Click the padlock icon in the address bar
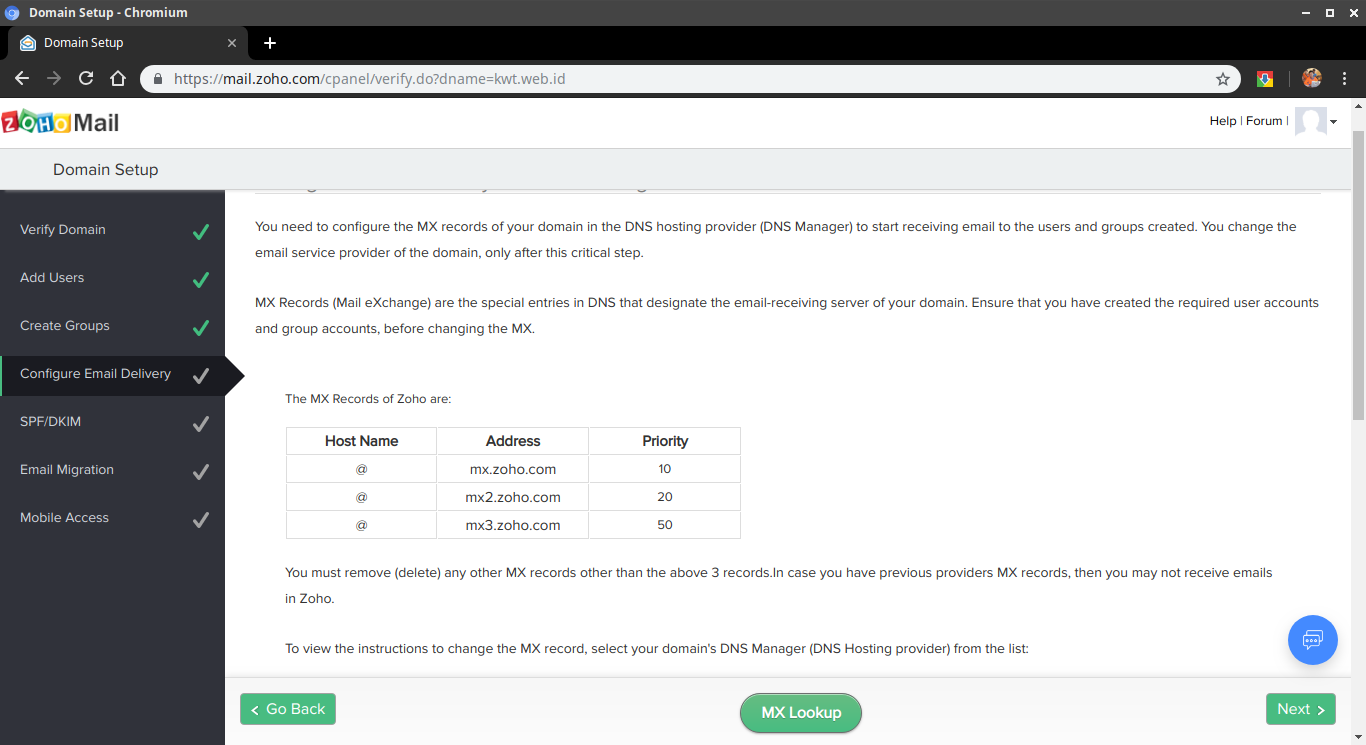 pos(158,78)
